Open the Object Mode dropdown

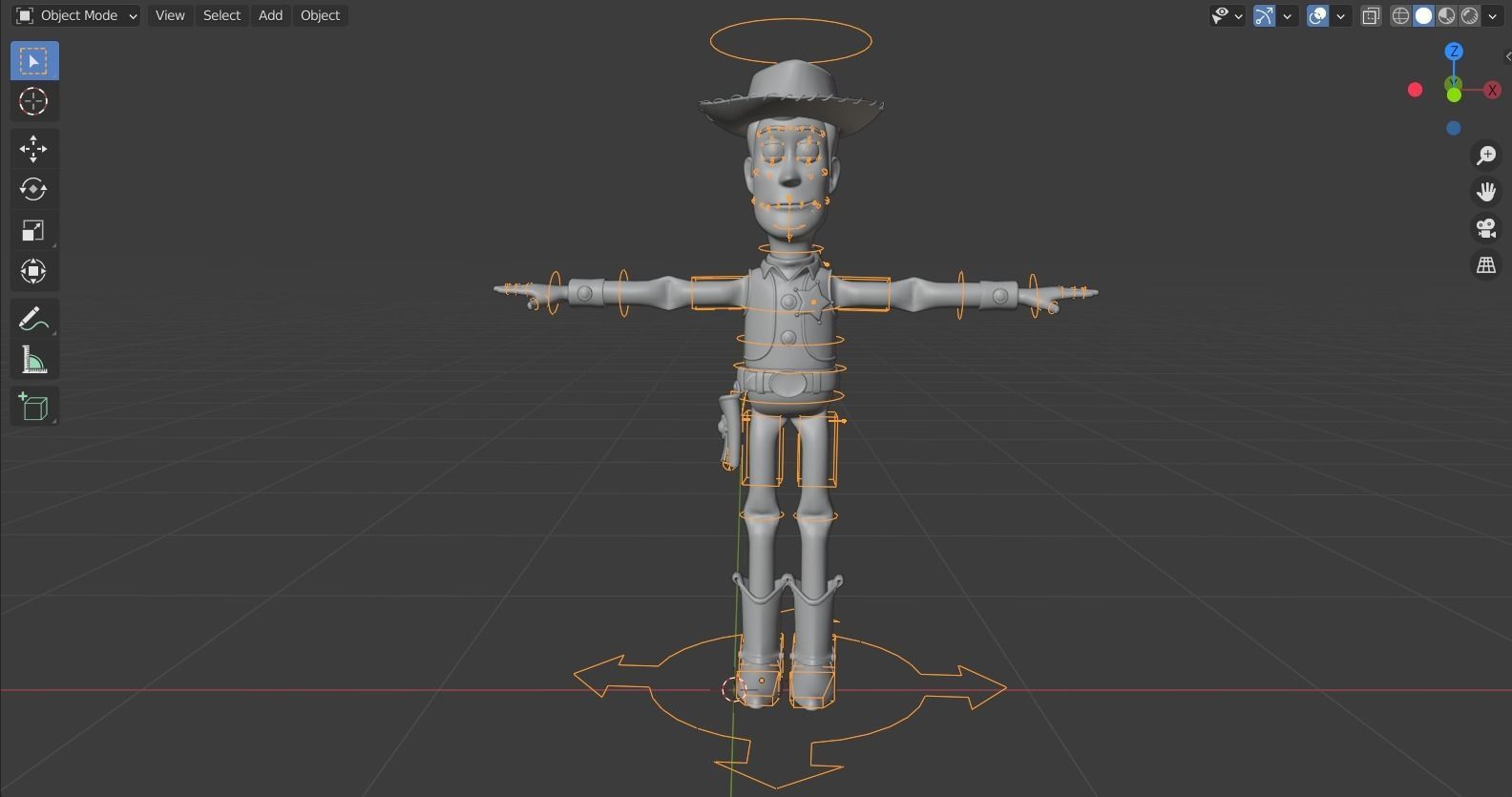click(76, 15)
